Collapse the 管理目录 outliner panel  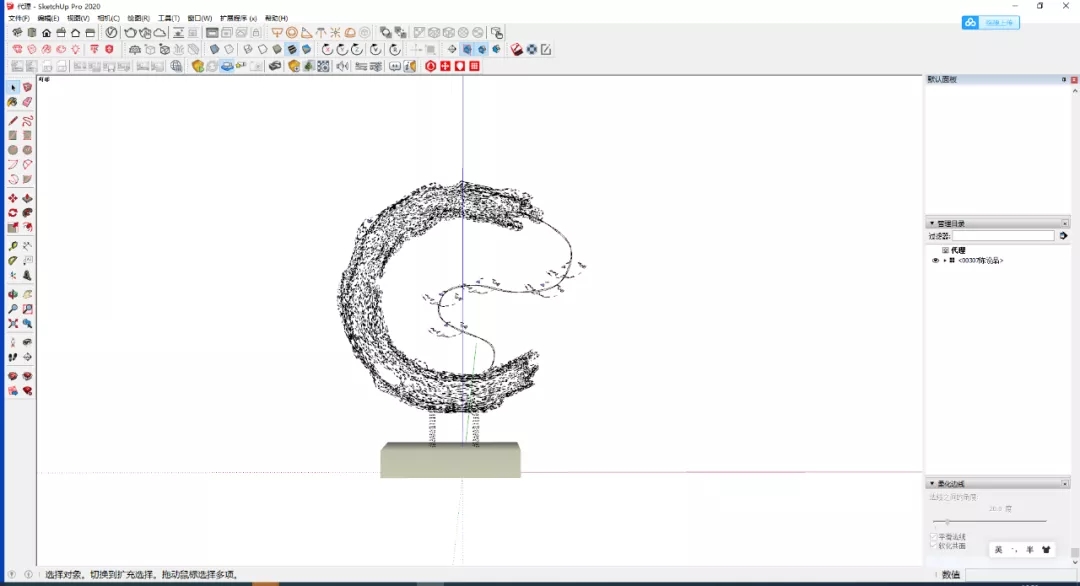tap(932, 223)
